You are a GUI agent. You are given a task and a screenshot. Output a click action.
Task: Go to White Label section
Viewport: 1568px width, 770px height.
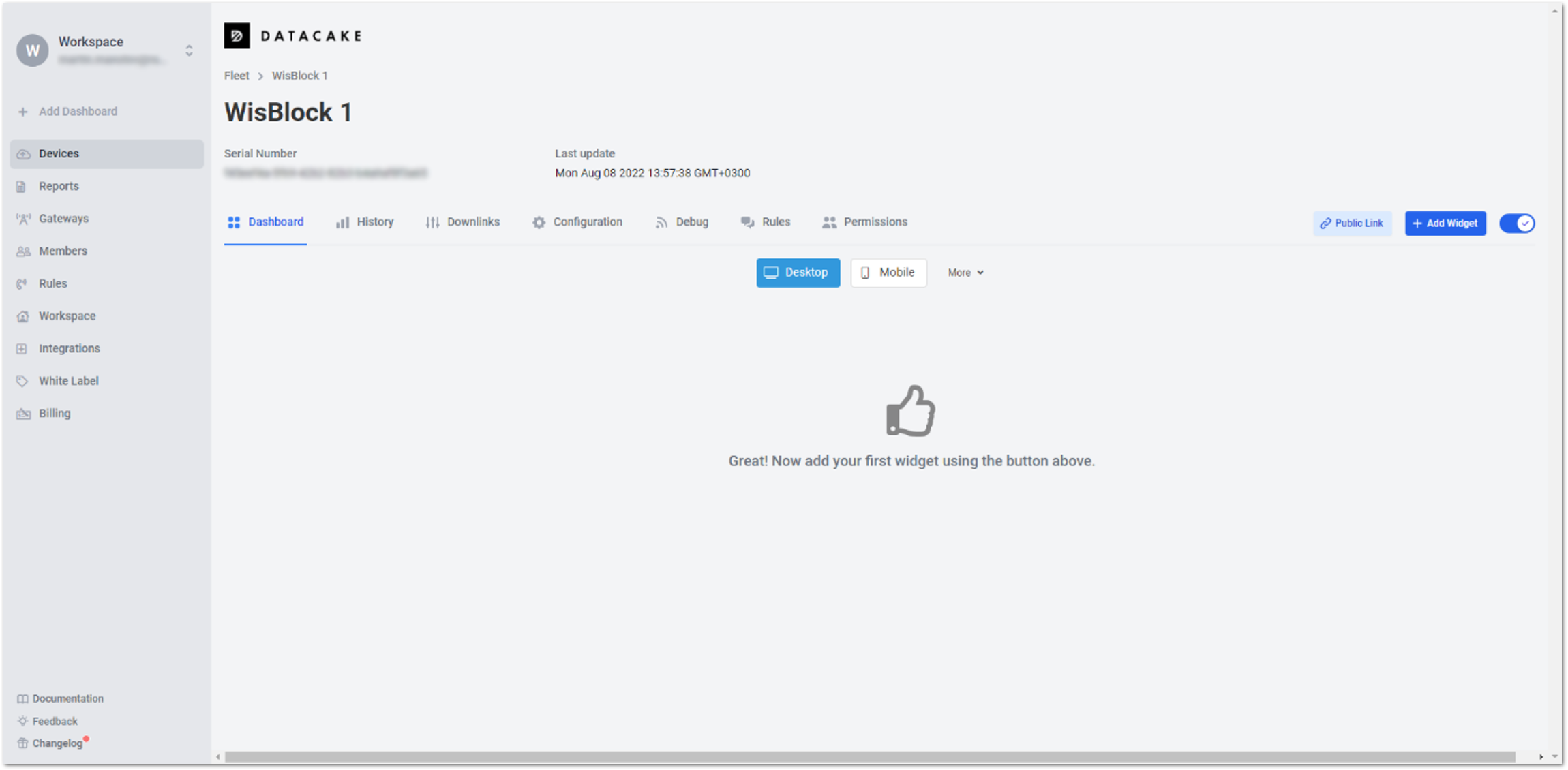68,381
